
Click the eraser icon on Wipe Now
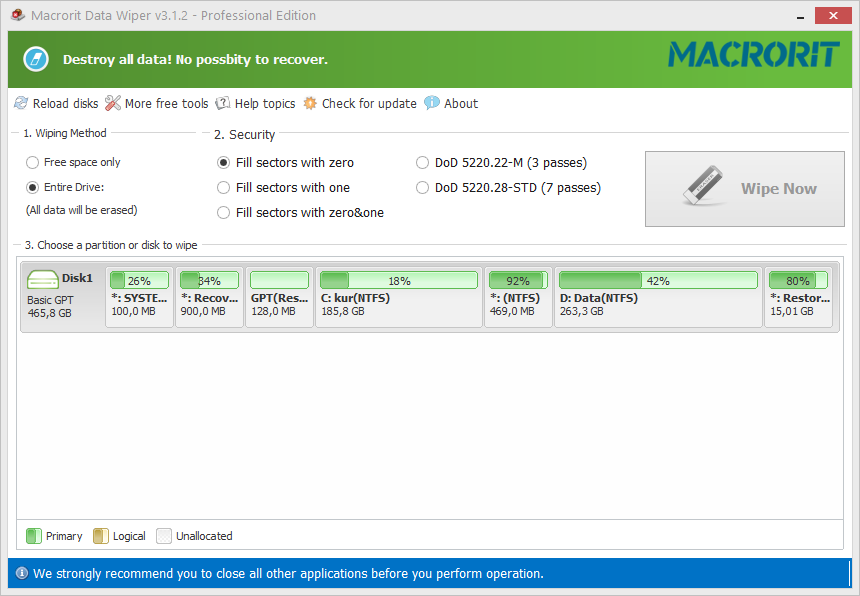[x=703, y=185]
